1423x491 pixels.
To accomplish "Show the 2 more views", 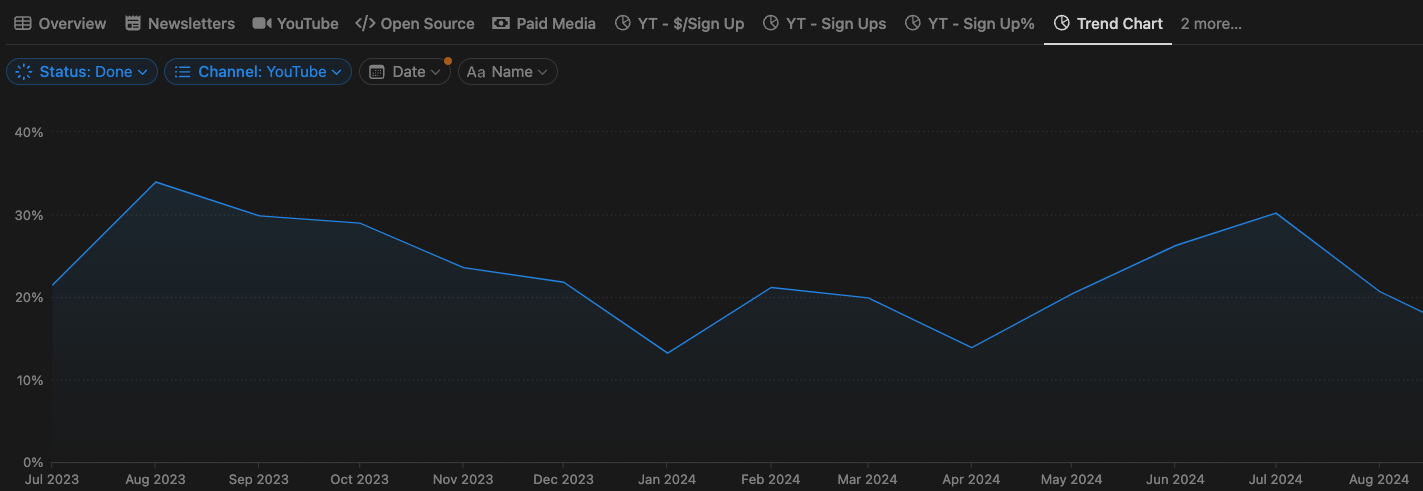I will pyautogui.click(x=1211, y=23).
